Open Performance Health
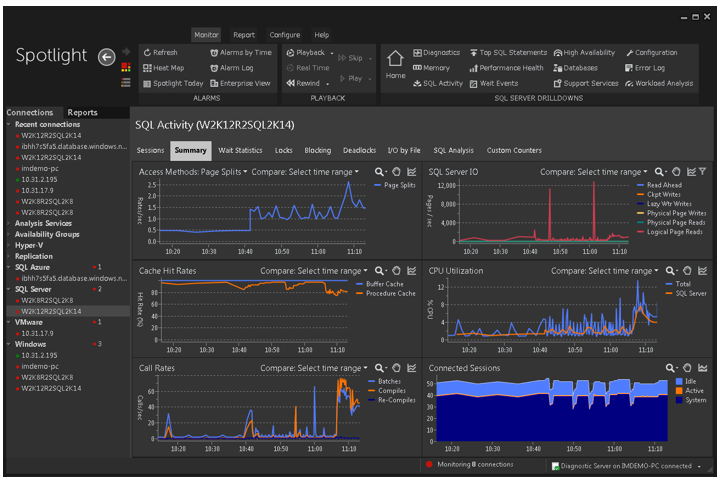The height and width of the screenshot is (482, 722). 507,68
